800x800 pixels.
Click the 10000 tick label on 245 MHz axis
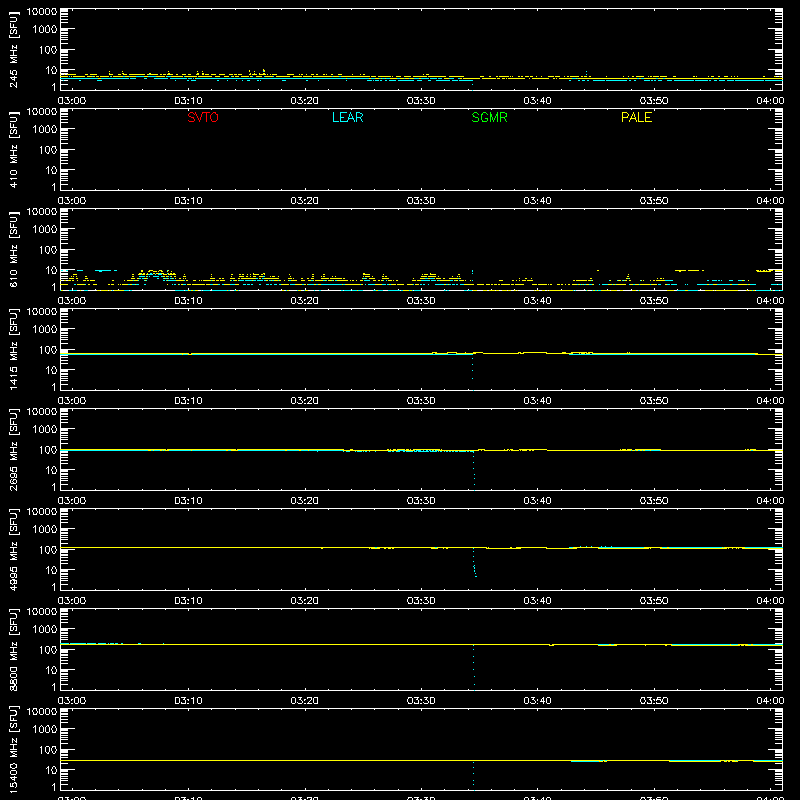(x=42, y=12)
